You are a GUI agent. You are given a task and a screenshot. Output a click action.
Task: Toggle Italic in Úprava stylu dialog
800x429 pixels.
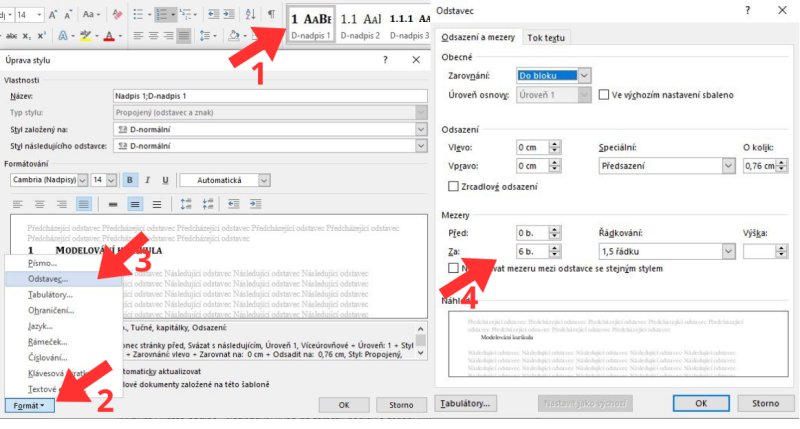click(x=147, y=180)
